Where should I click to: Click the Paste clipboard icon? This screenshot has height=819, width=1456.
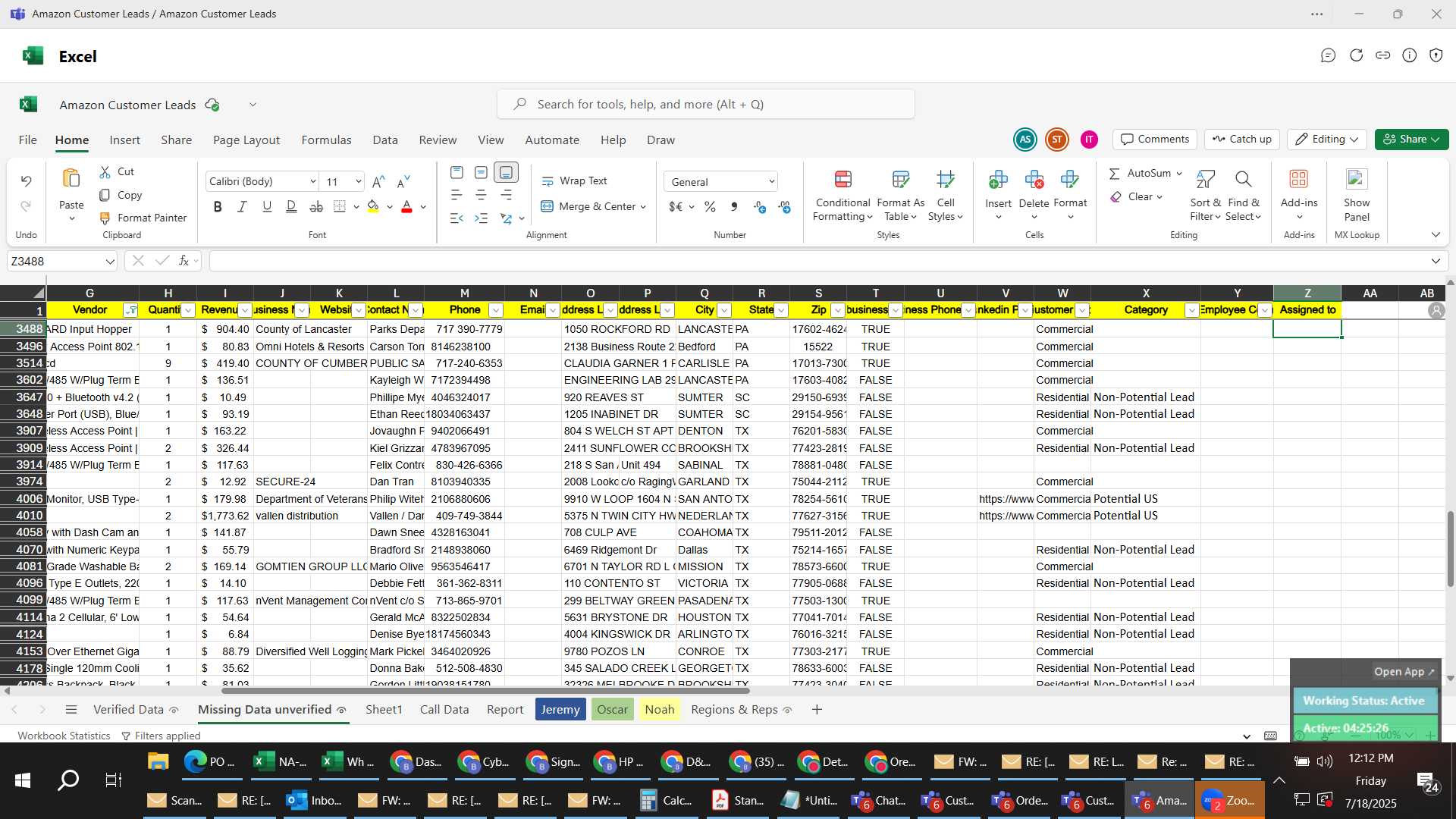pos(71,179)
